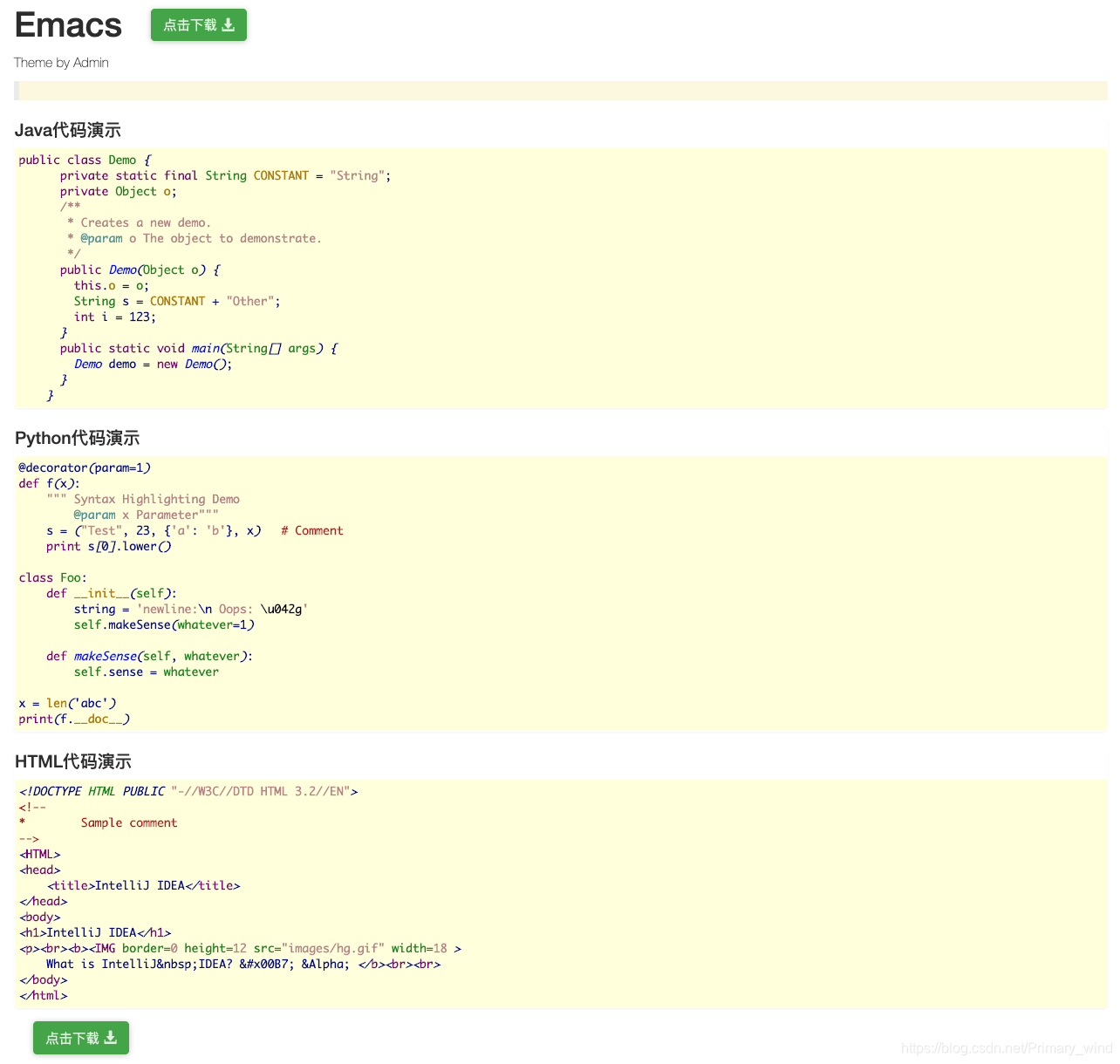The image size is (1120, 1064).
Task: Click the 'What is IntelliJ&nbsp;IDEA?' line
Action: pyautogui.click(x=243, y=965)
